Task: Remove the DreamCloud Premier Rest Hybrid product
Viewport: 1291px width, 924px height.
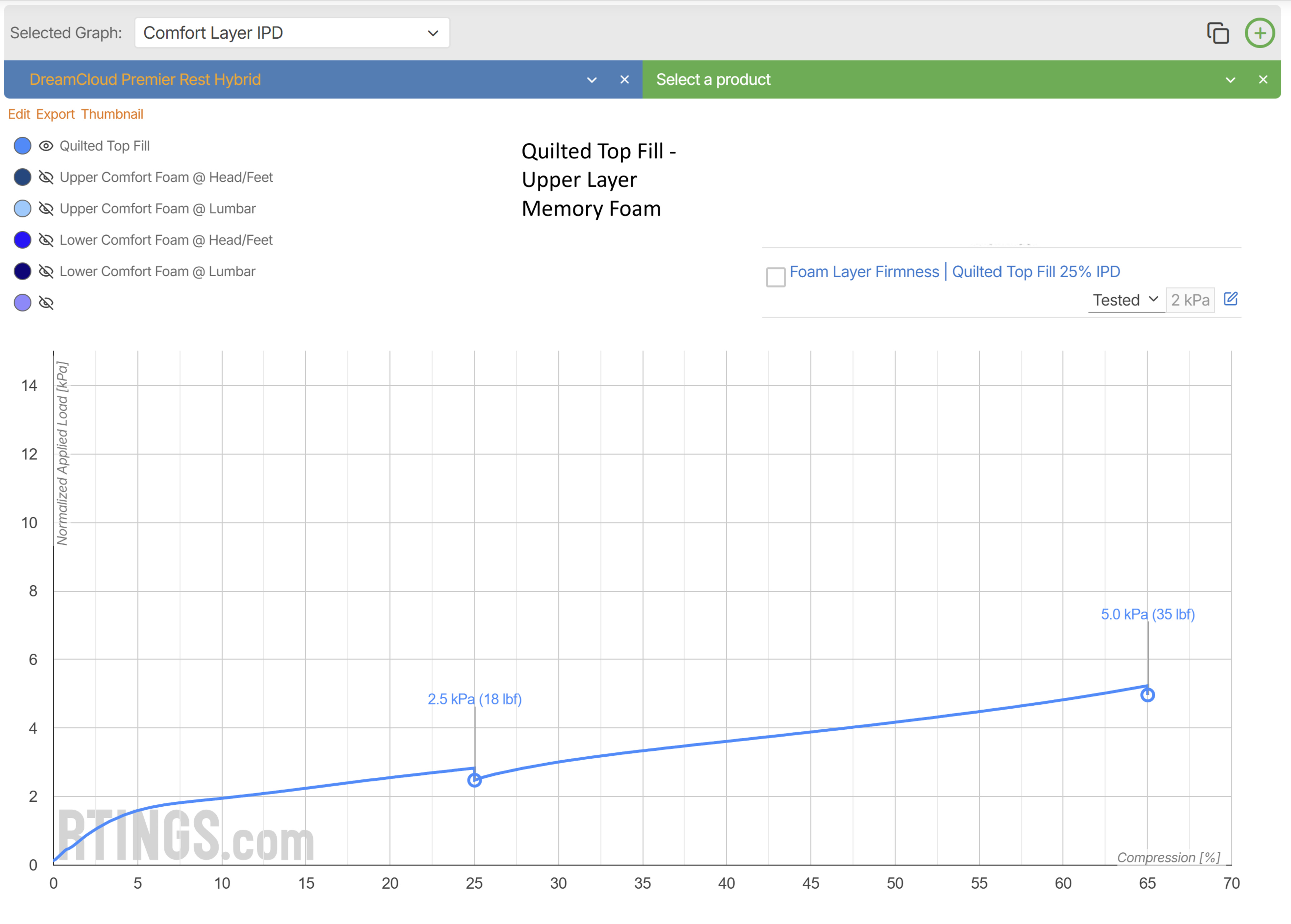Action: pyautogui.click(x=624, y=80)
